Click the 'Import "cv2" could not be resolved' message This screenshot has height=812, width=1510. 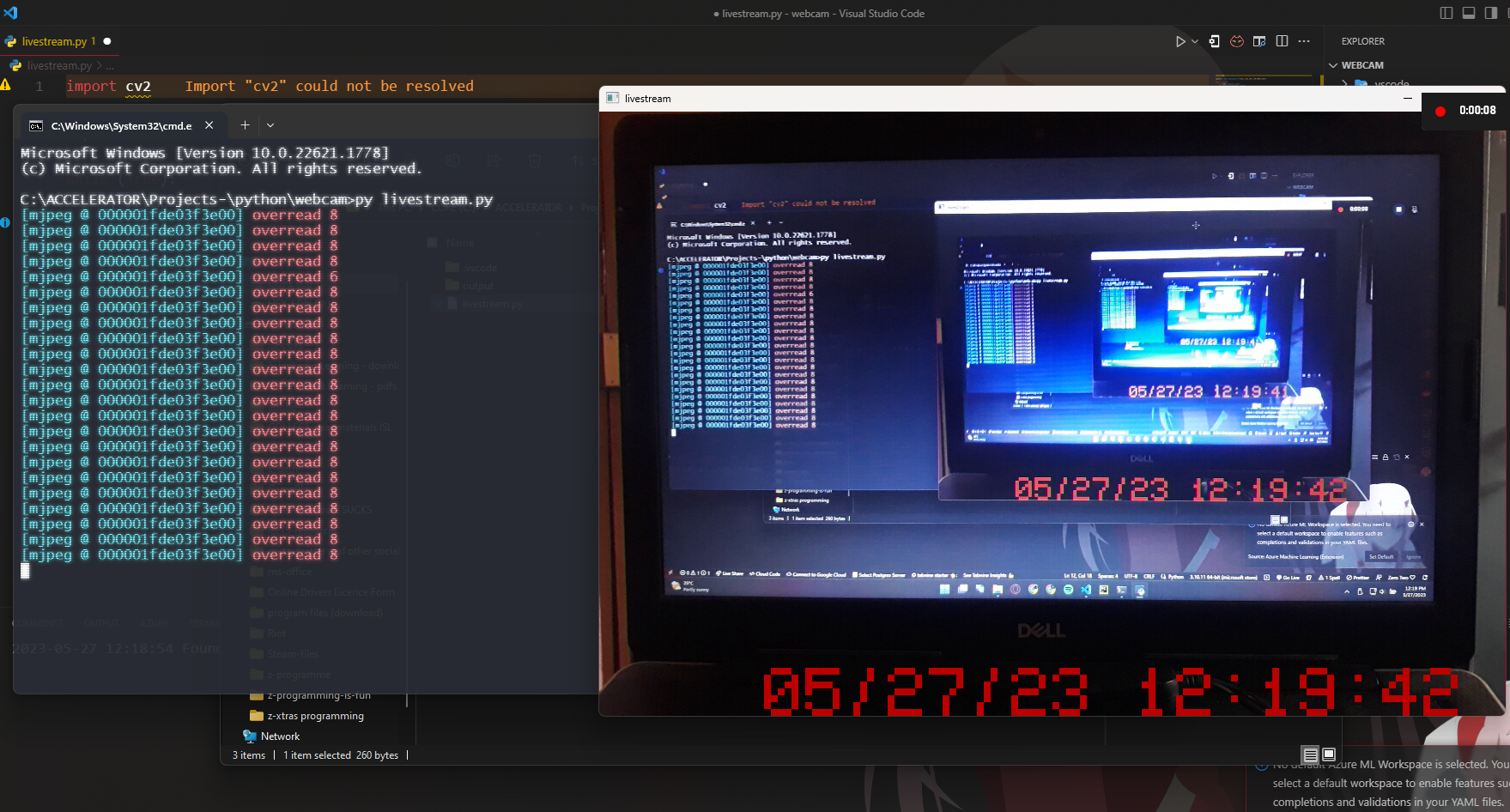pyautogui.click(x=330, y=86)
